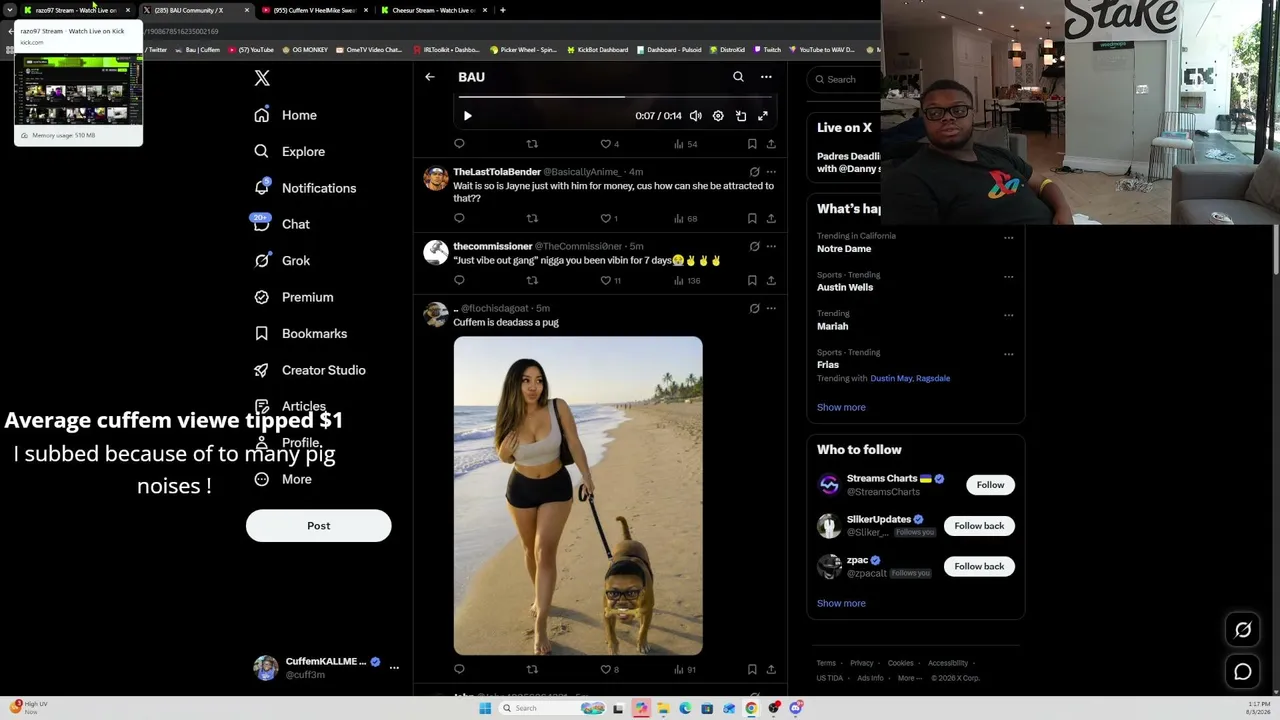Open options for Notre Dame trend
This screenshot has height=720, width=1280.
[1008, 238]
